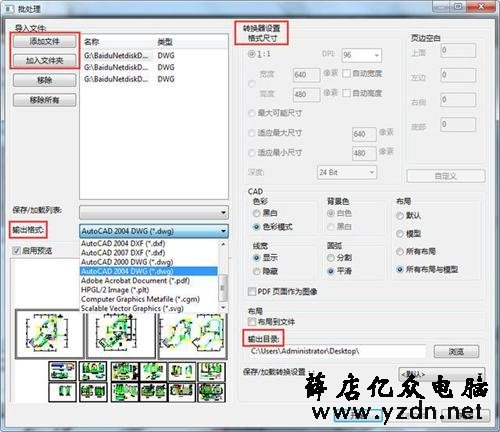
Task: Click the 添加文件 button
Action: coord(44,41)
